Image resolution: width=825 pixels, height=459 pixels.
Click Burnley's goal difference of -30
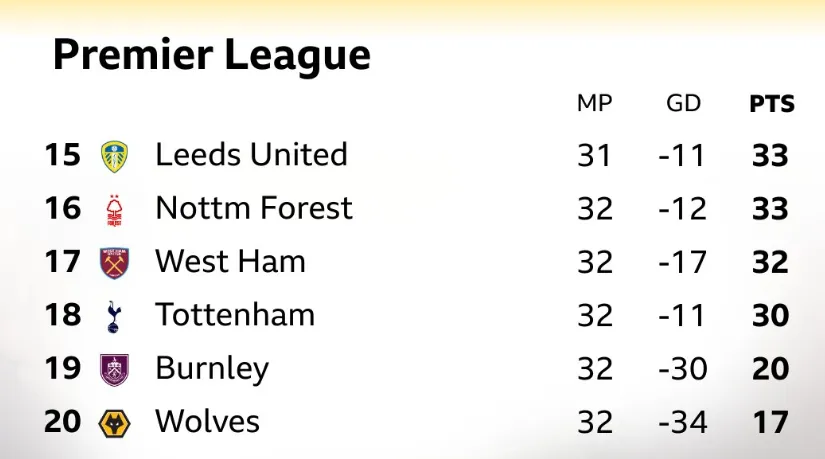click(684, 369)
